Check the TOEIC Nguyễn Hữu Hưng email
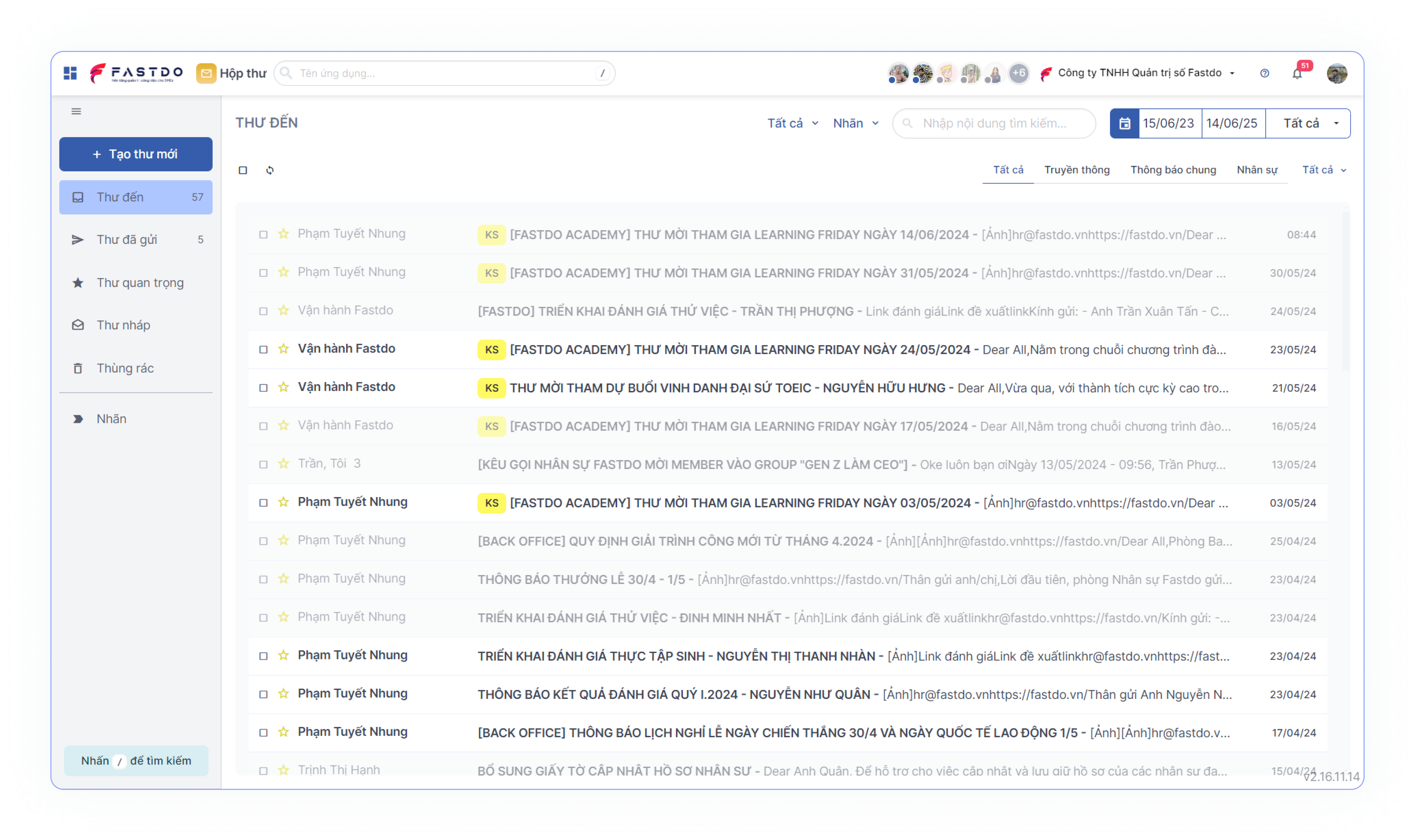 263,388
